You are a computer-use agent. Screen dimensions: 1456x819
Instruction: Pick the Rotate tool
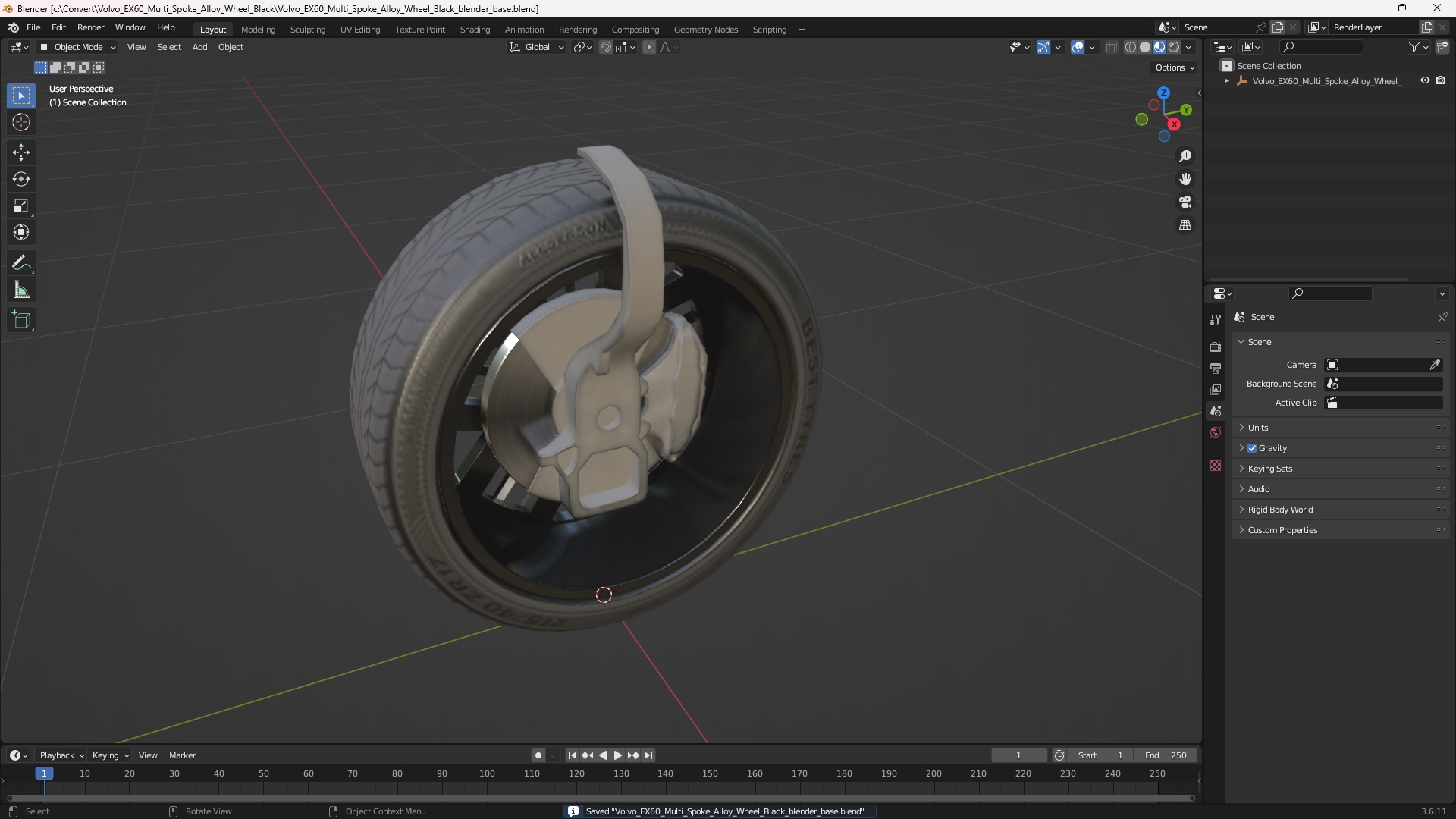tap(21, 179)
